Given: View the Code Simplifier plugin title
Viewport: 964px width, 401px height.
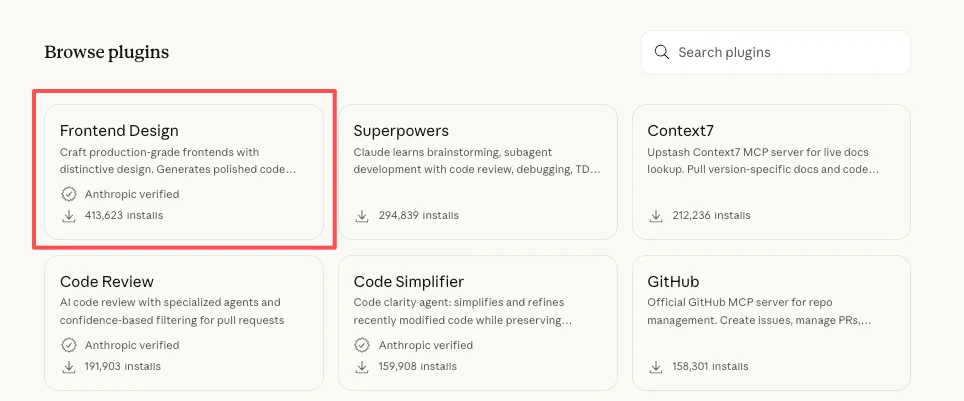Looking at the screenshot, I should pyautogui.click(x=408, y=282).
